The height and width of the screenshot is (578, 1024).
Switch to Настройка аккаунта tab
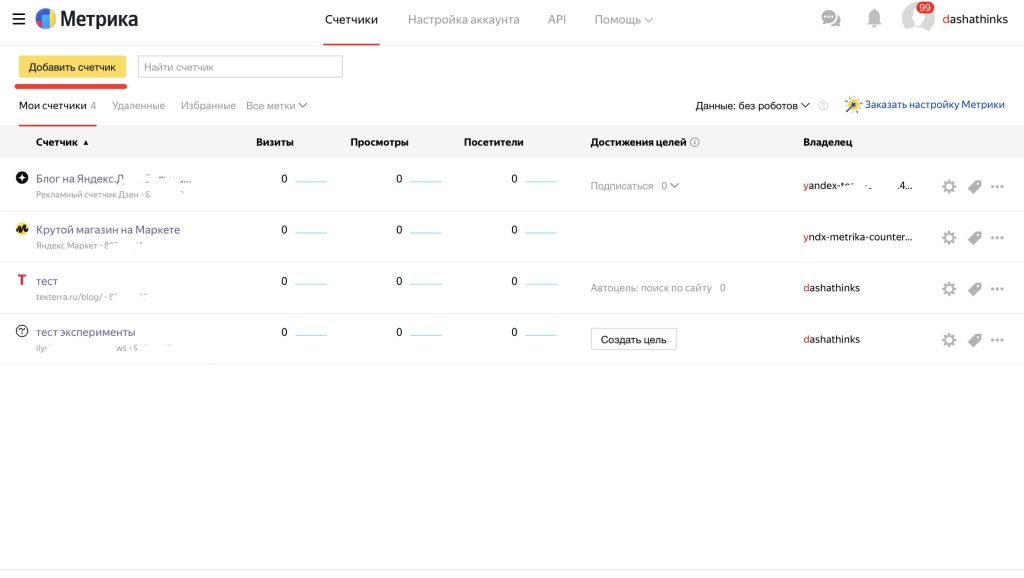pos(463,20)
